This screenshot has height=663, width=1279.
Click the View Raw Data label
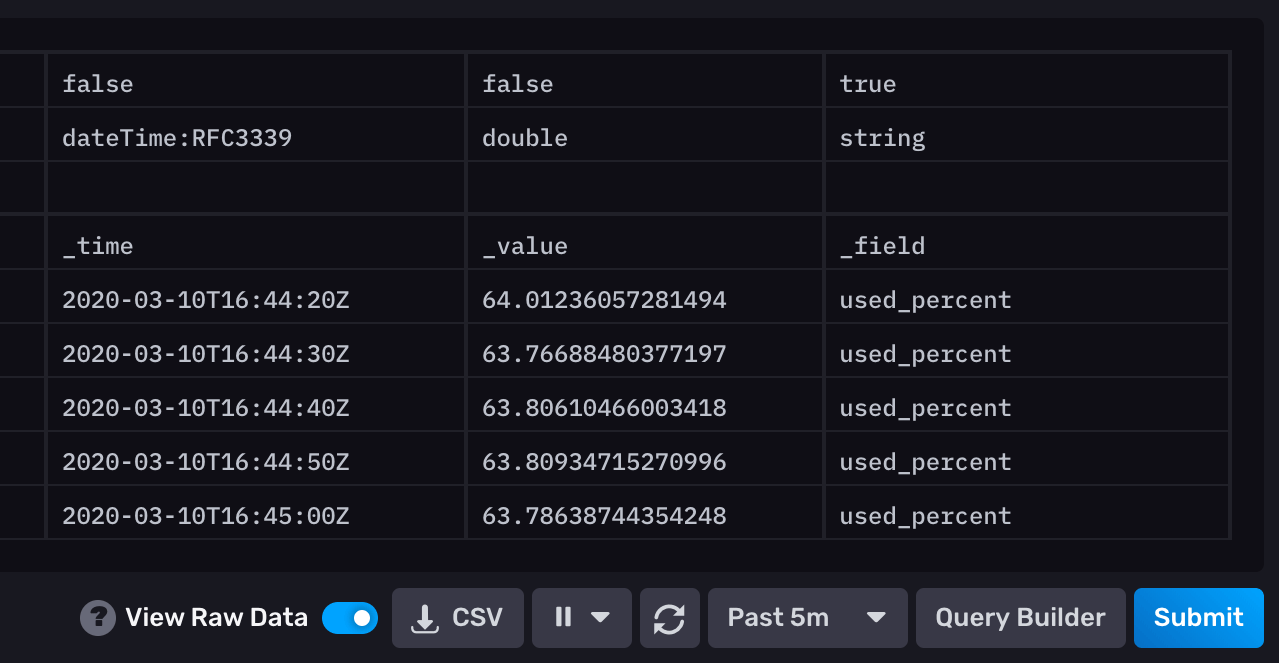tap(216, 618)
